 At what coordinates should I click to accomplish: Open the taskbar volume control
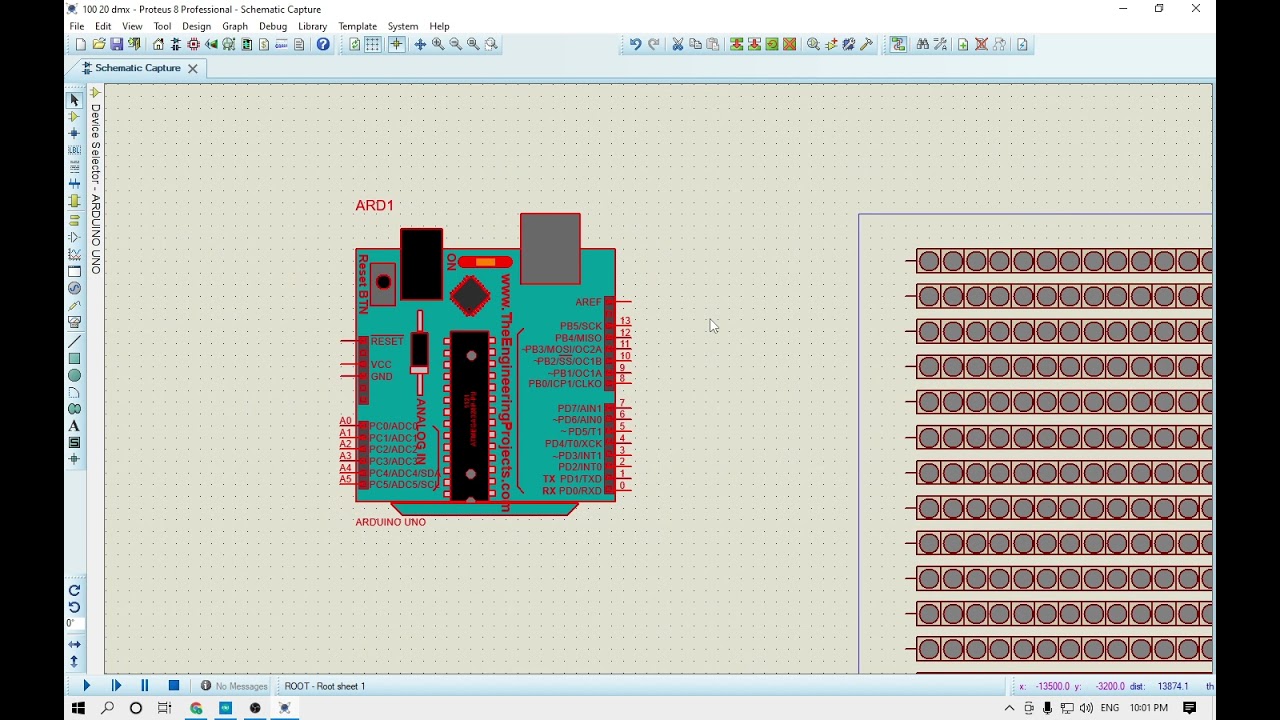pos(1086,708)
